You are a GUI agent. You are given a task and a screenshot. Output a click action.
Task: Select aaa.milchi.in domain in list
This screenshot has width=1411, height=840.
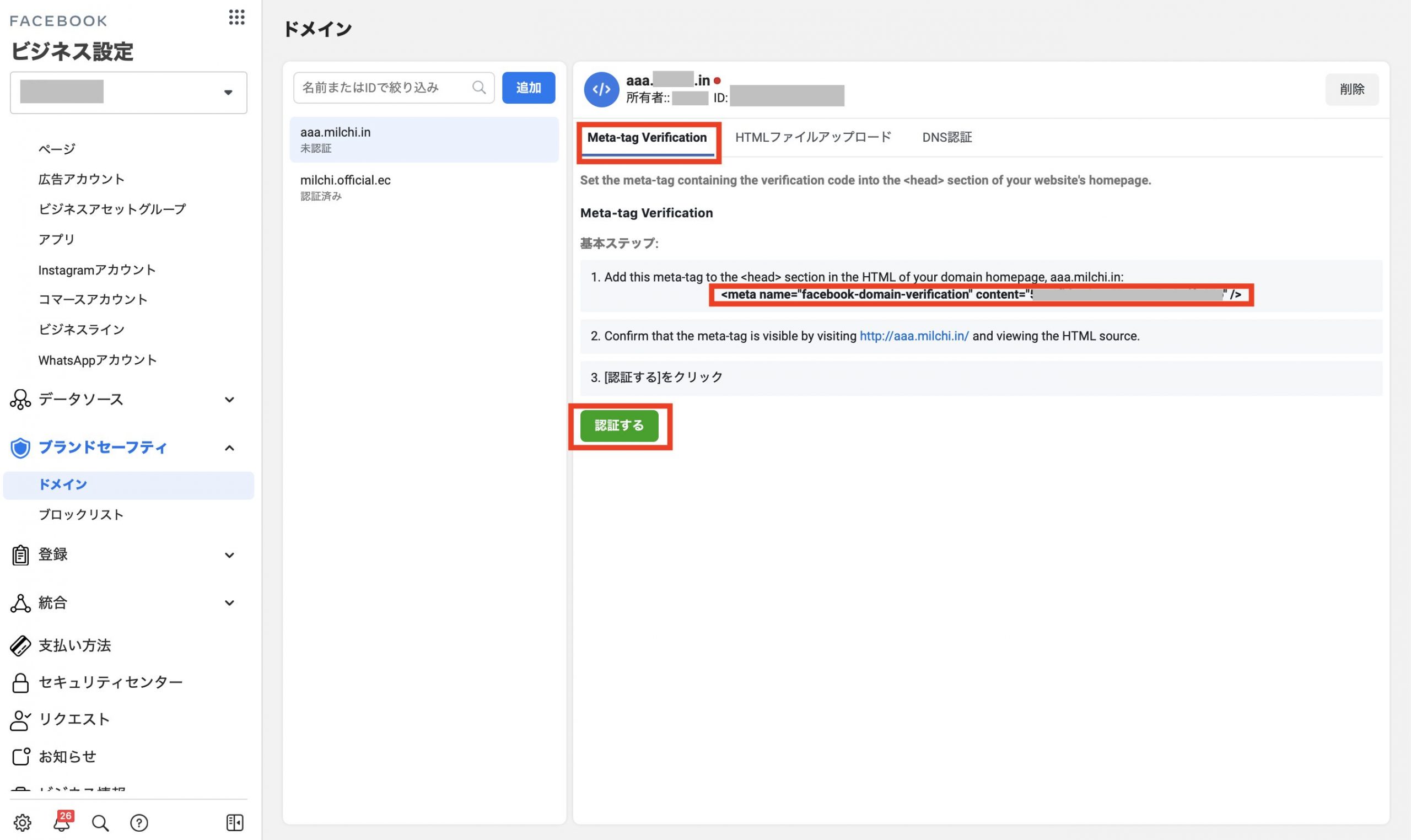424,140
